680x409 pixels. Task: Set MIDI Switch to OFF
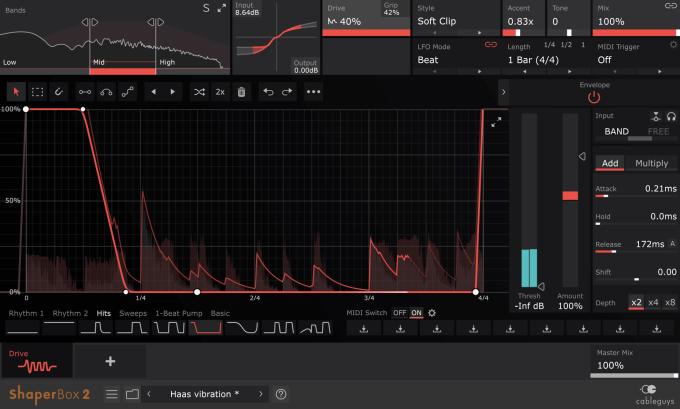(x=399, y=313)
